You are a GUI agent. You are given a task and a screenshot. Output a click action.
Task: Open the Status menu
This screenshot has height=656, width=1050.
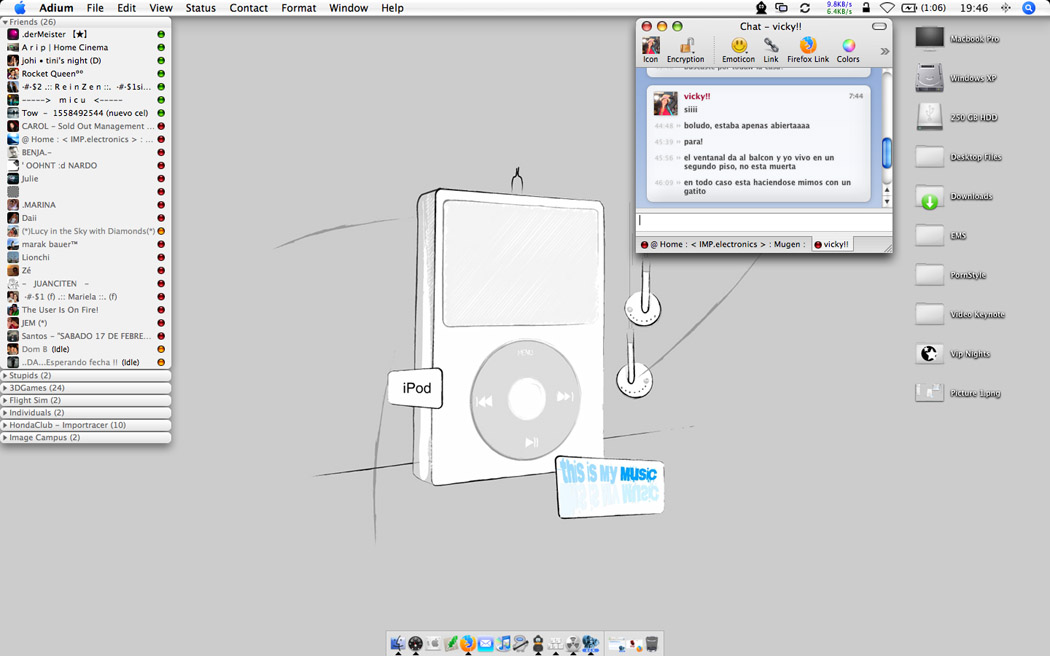pos(200,8)
